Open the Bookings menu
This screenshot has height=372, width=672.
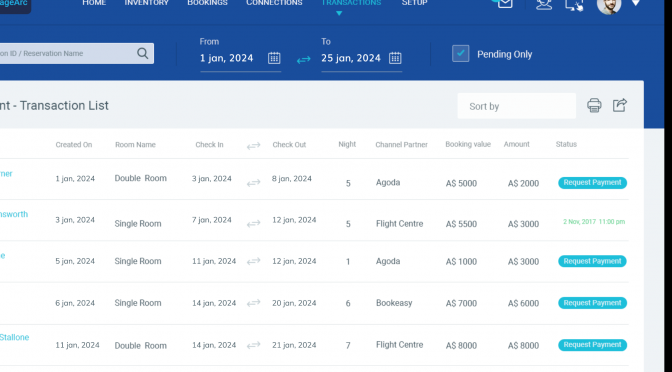point(207,3)
